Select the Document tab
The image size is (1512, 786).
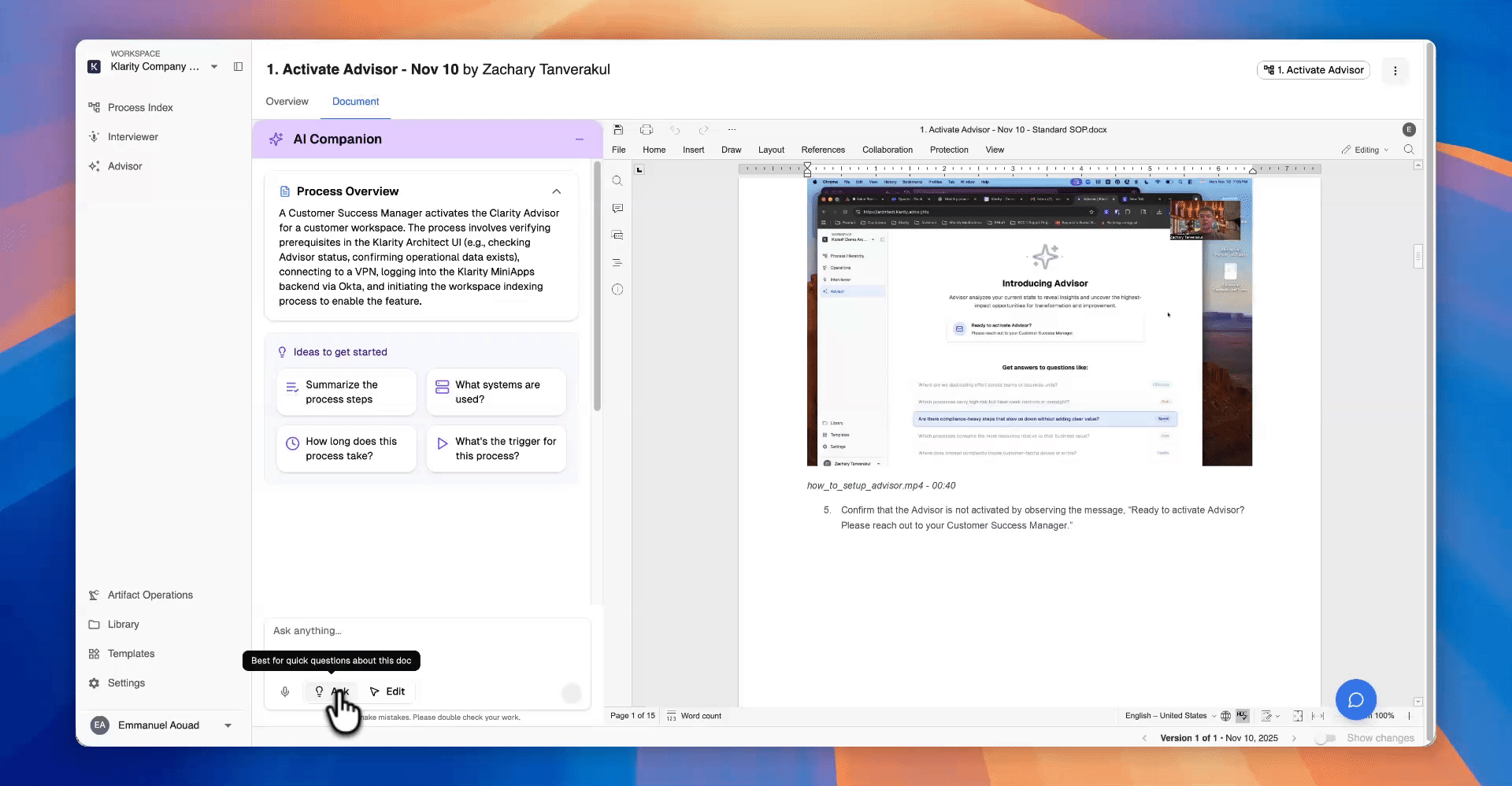point(355,102)
